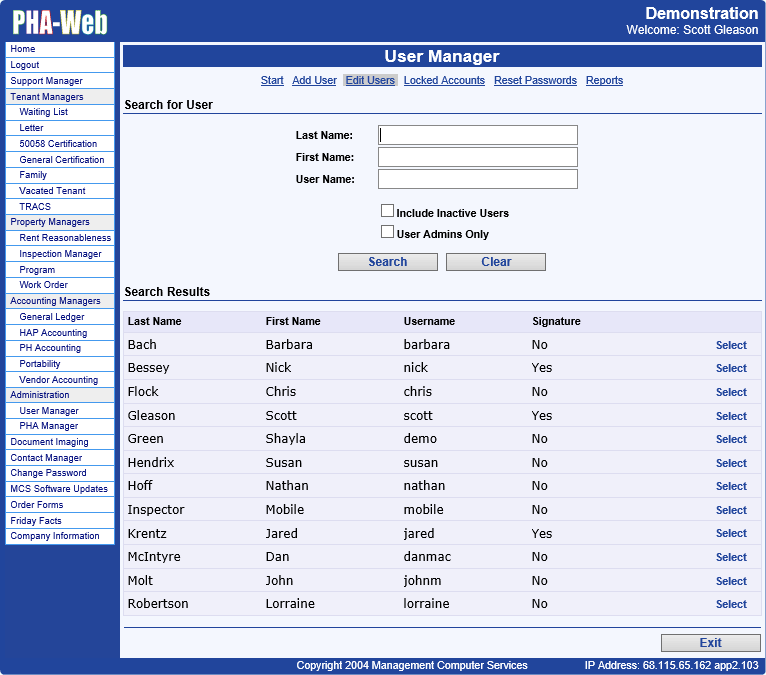Open Contact Manager in sidebar
Viewport: 766px width, 675px height.
point(60,458)
